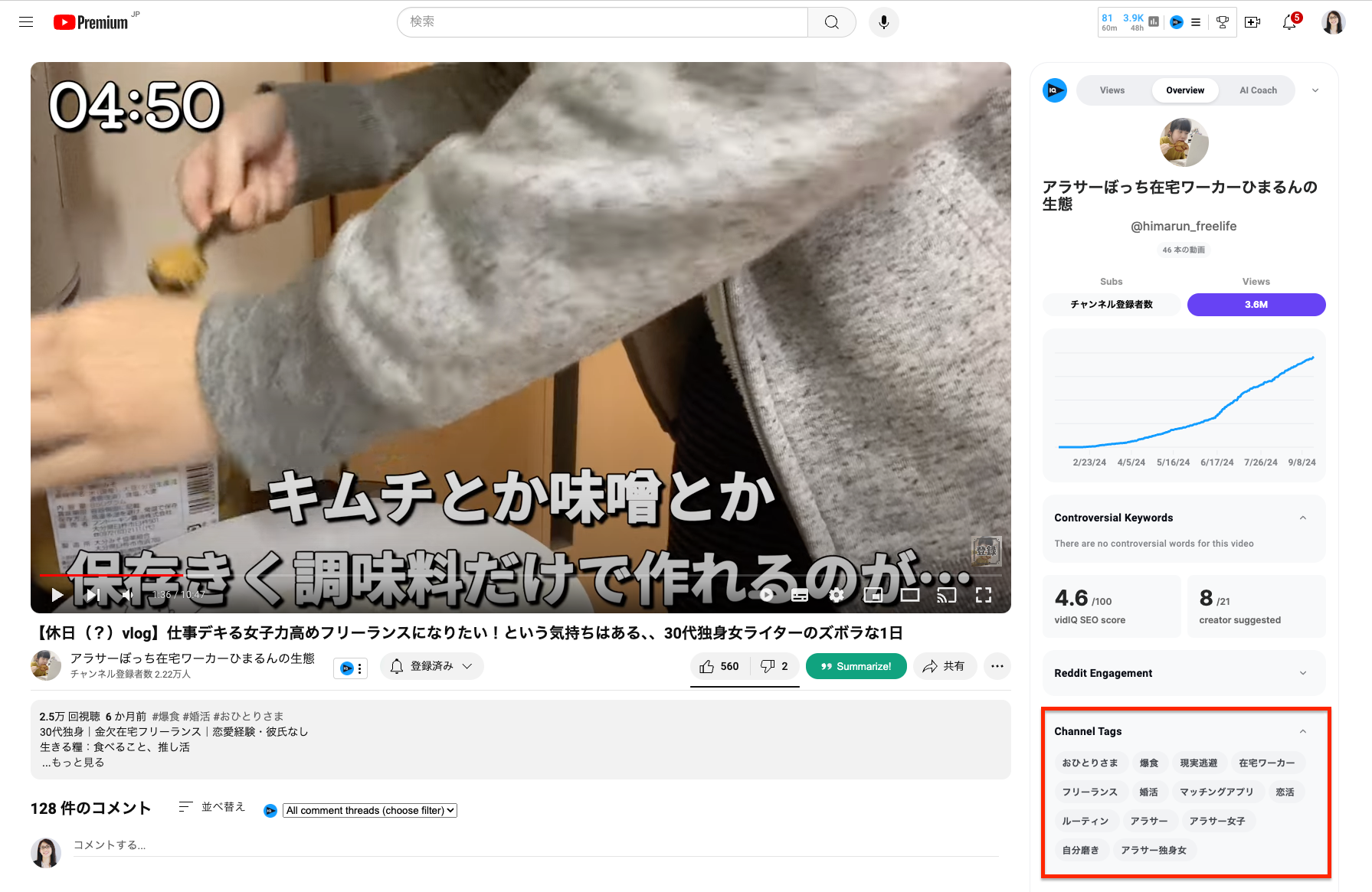Go to YouTube Premium home logo
1372x892 pixels.
(91, 22)
